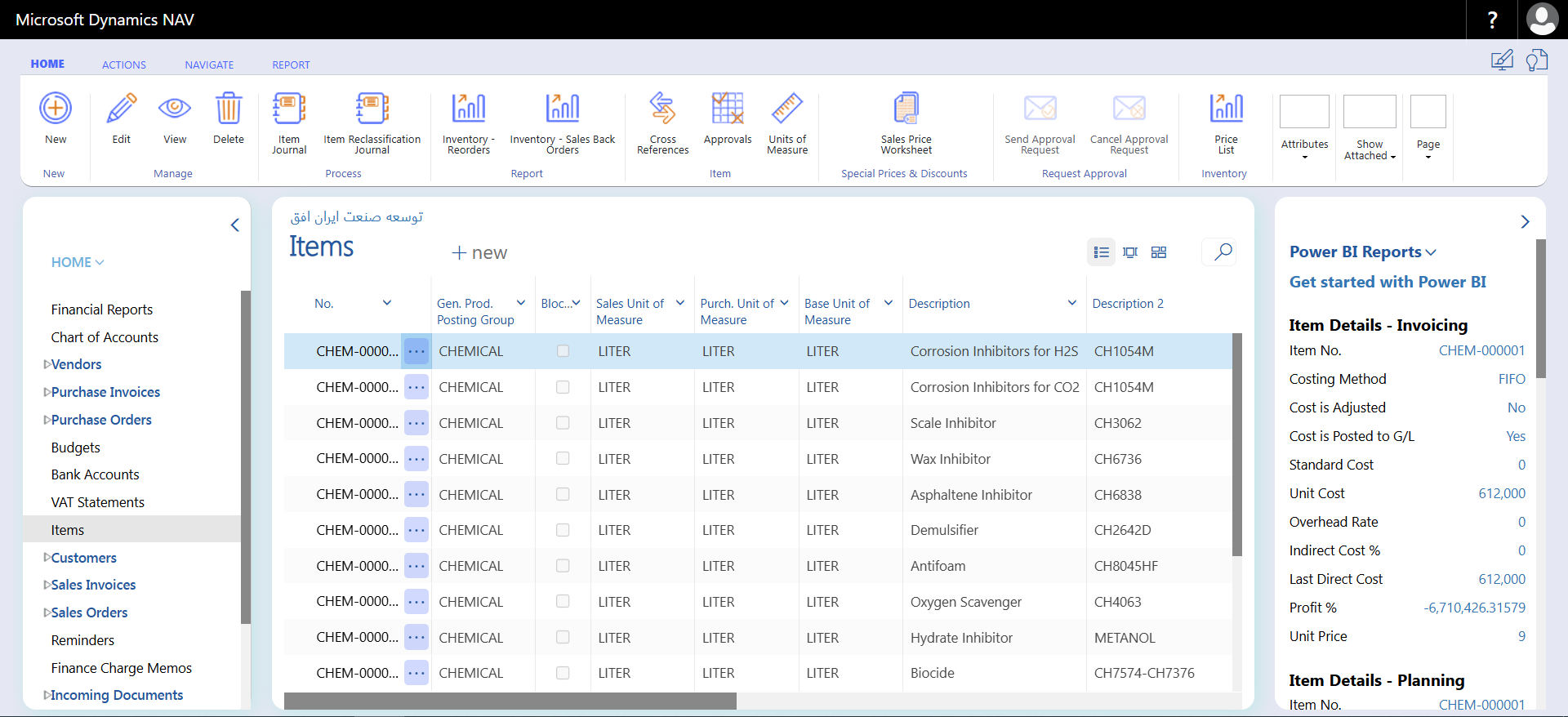
Task: Open Units of Measure
Action: (787, 109)
